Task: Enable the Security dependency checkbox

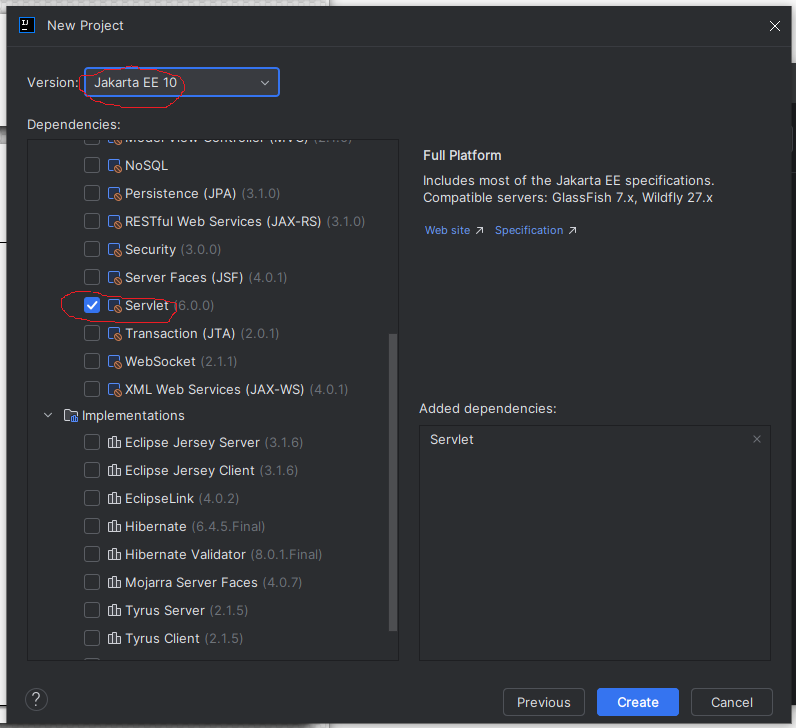Action: 92,249
